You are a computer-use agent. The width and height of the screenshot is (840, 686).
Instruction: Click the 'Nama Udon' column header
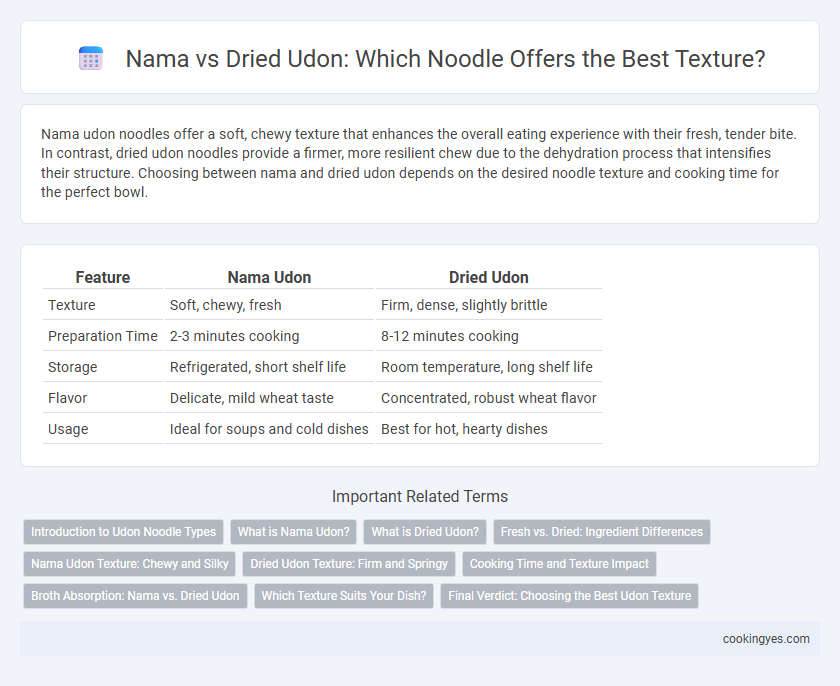pos(269,277)
